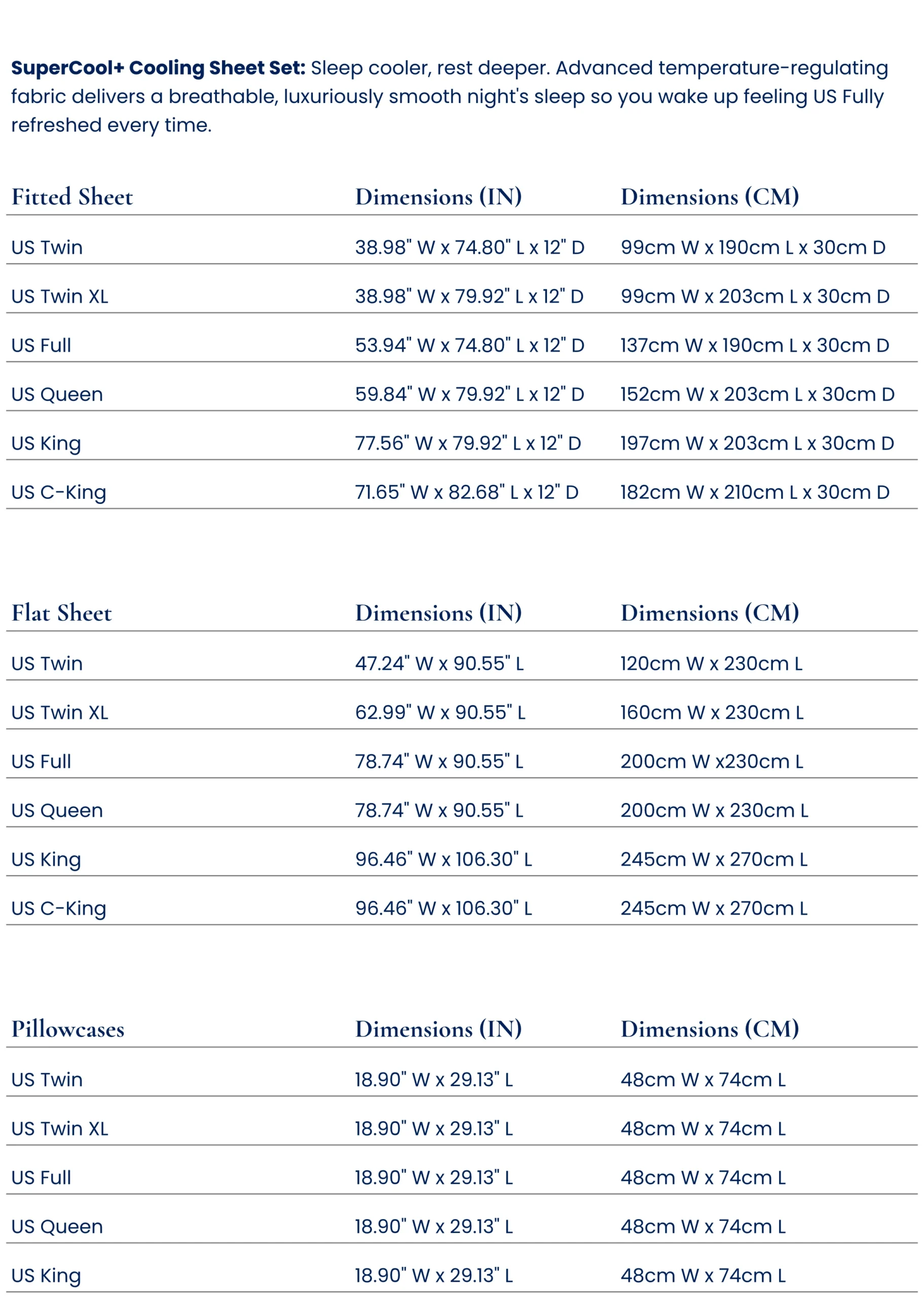Click 38.98" W x 79.92" L x 12" D
924x1298 pixels.
[469, 297]
